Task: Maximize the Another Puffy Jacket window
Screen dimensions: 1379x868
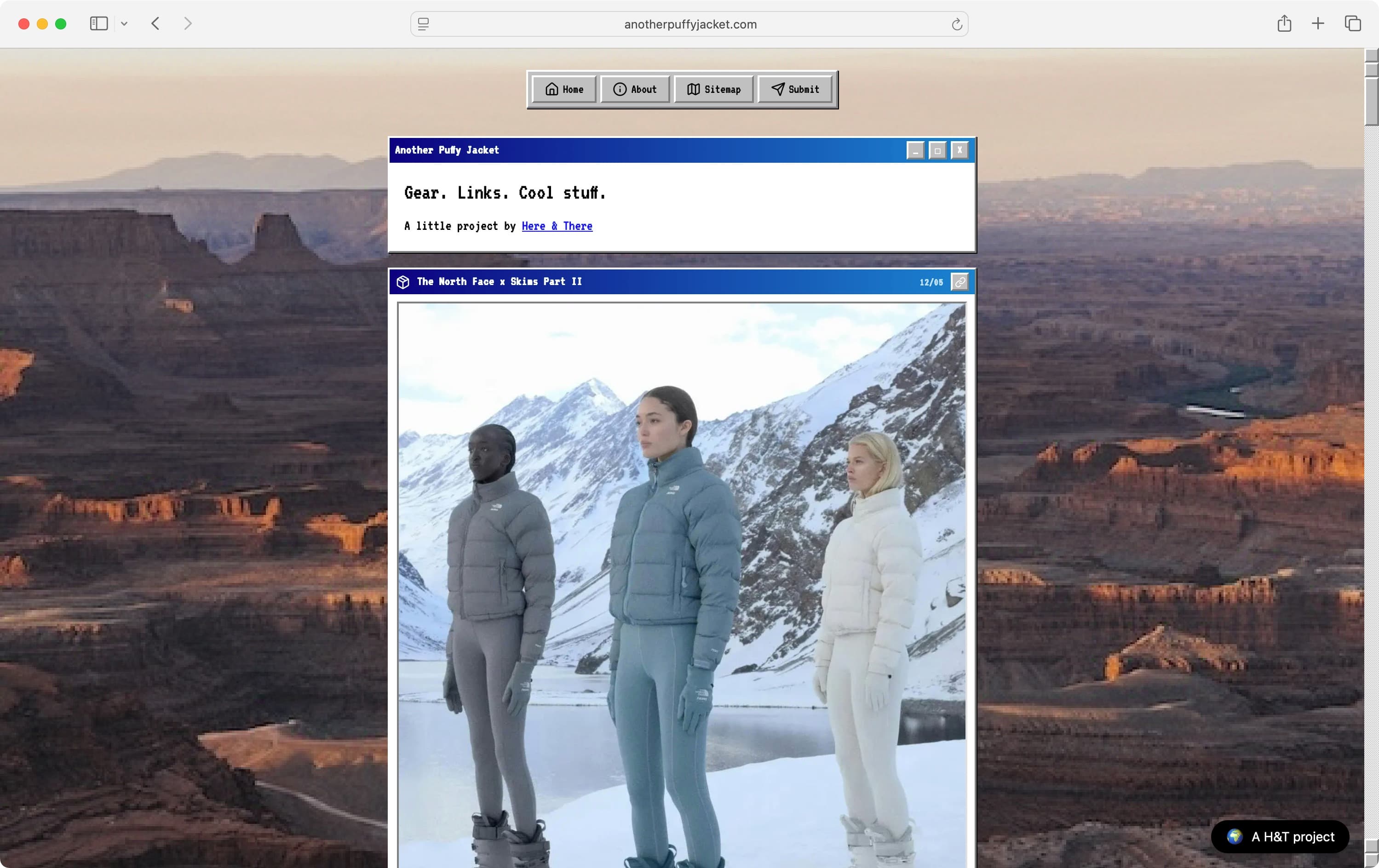Action: click(x=937, y=151)
